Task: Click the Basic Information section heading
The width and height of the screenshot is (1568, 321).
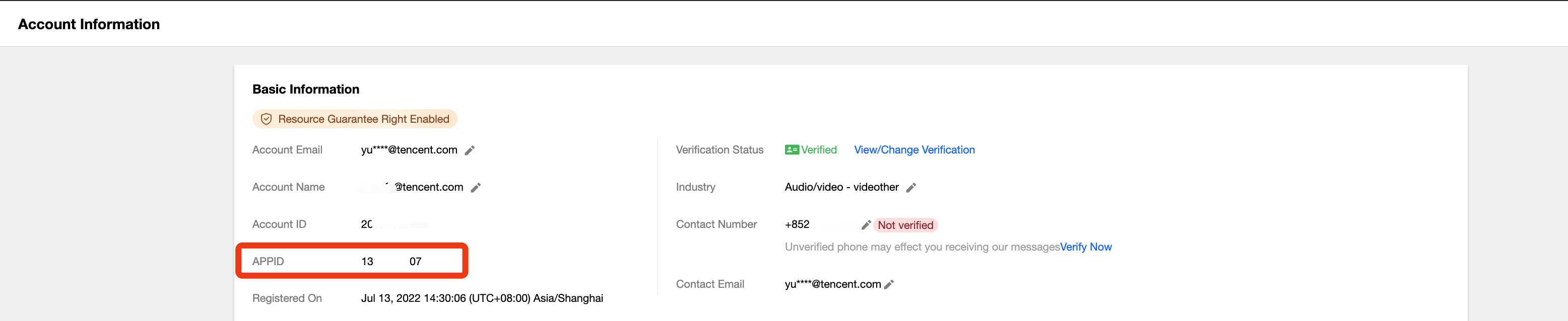Action: 305,90
